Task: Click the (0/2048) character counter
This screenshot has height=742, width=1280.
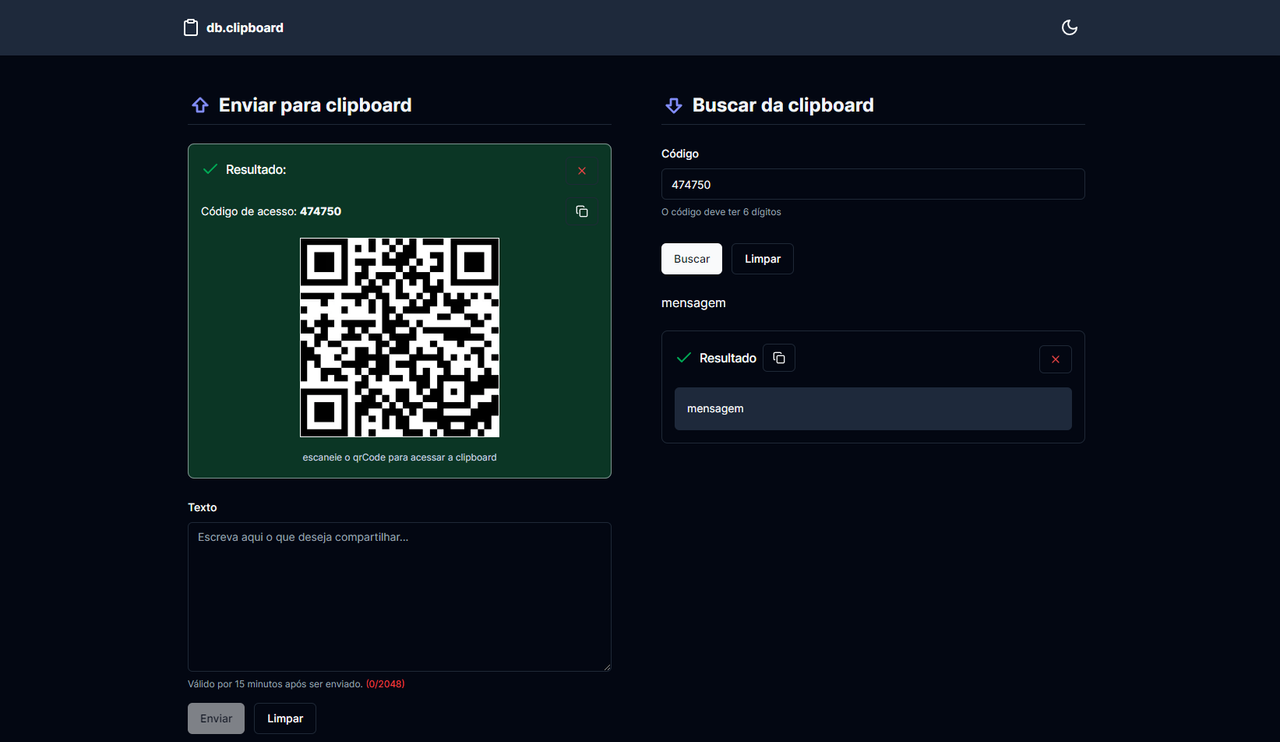Action: 385,684
